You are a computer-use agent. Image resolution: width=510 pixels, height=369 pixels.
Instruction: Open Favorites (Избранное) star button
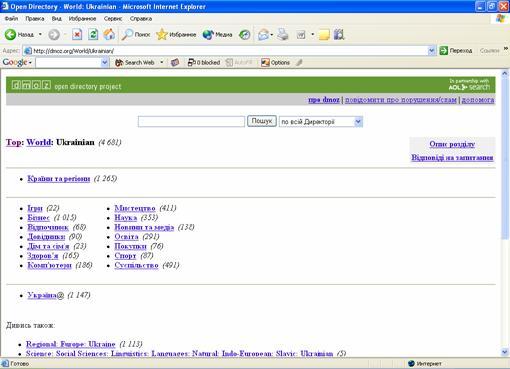(x=176, y=34)
